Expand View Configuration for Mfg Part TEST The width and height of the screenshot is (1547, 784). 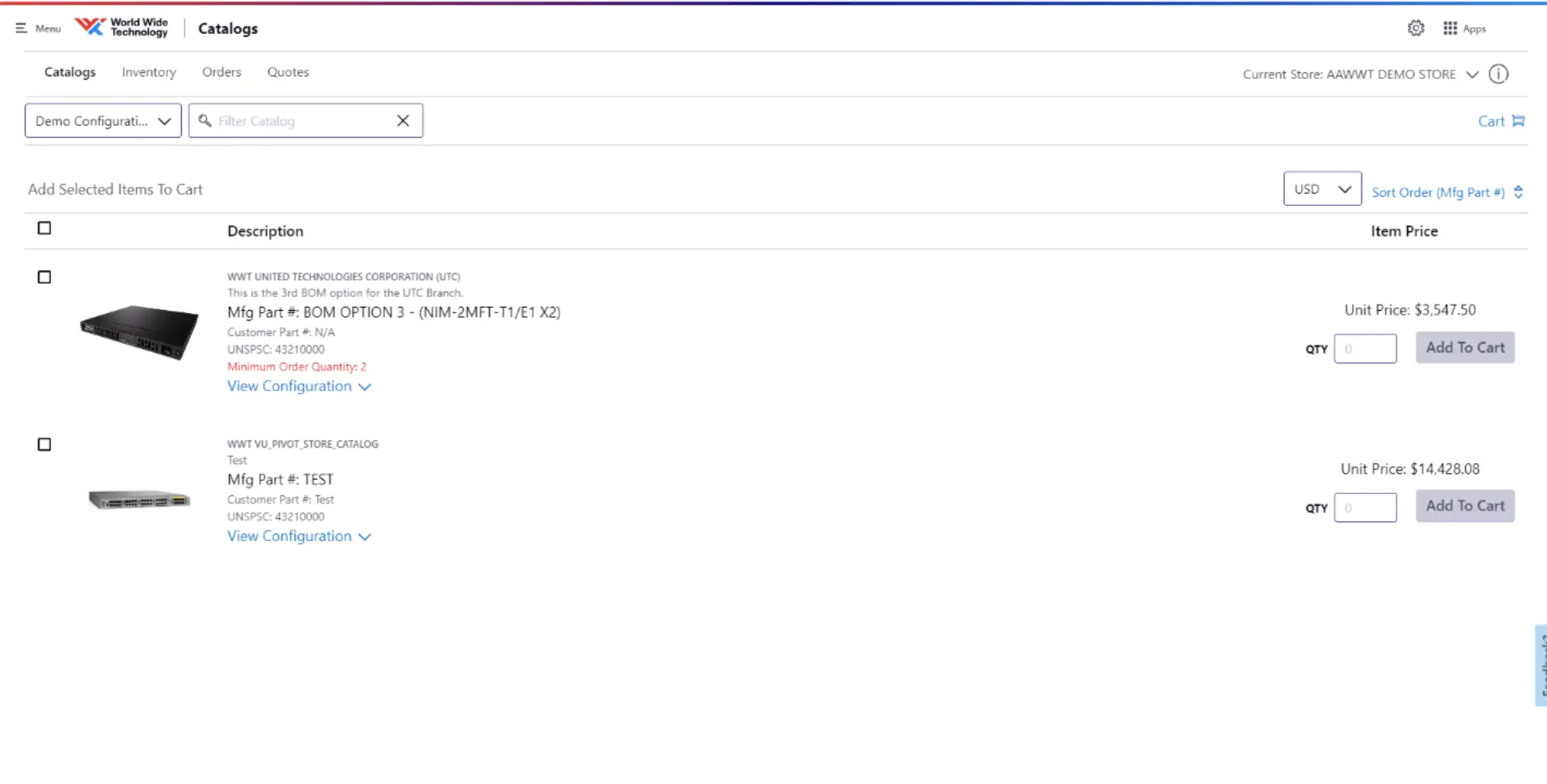(299, 536)
